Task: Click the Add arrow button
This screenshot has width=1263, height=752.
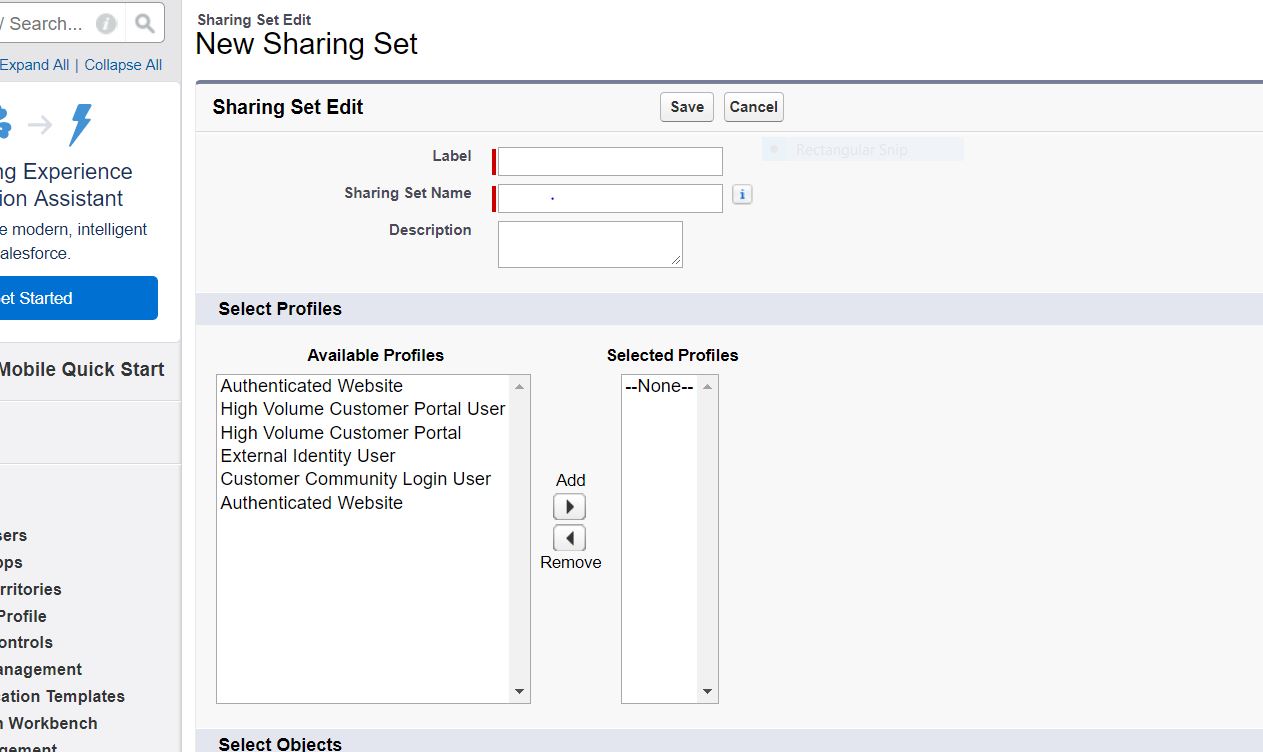Action: coord(569,507)
